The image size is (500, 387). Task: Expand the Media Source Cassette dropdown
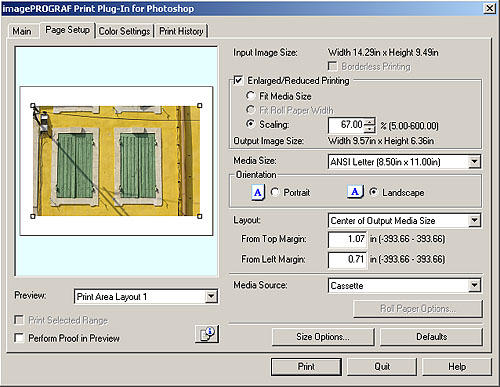click(474, 285)
